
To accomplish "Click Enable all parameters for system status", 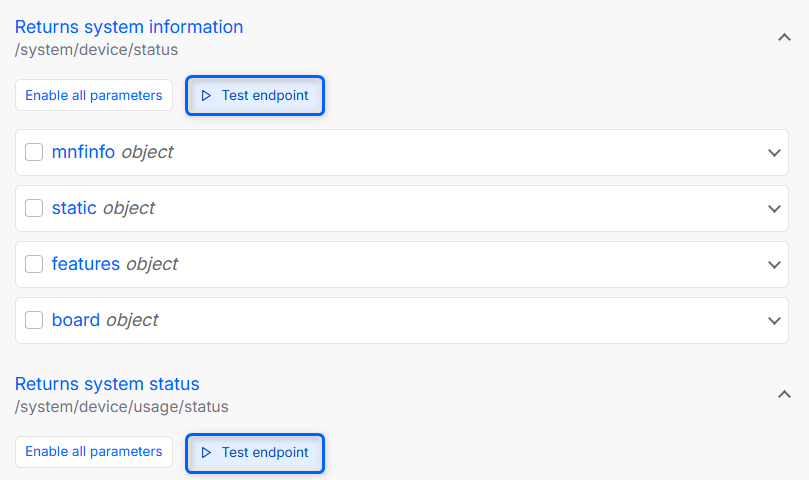I will (x=94, y=452).
